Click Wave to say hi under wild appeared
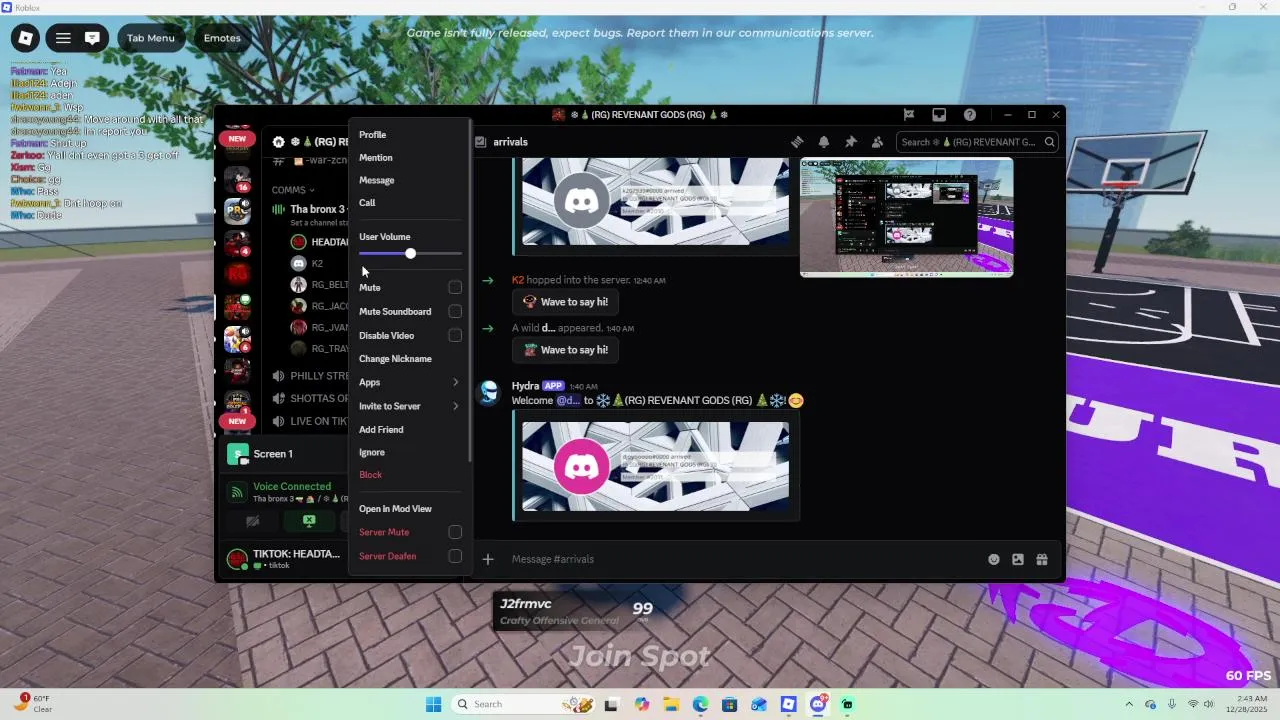This screenshot has width=1280, height=720. pos(566,350)
